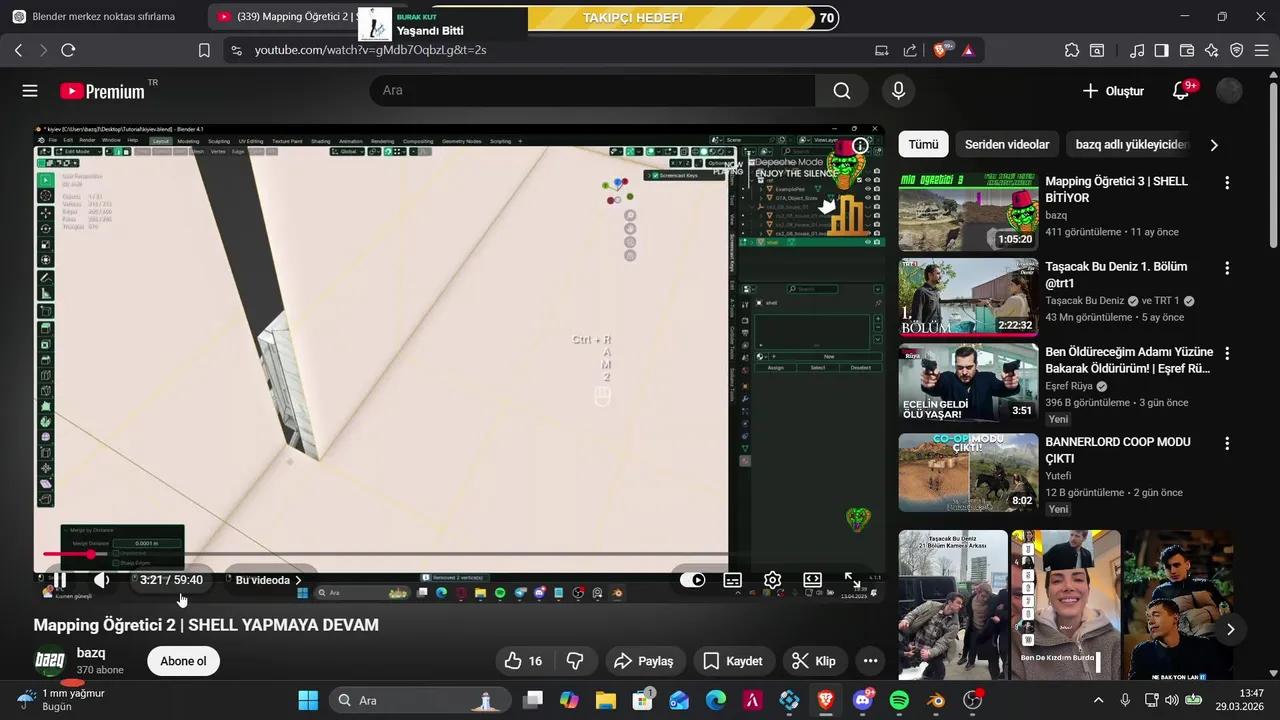The height and width of the screenshot is (720, 1280).
Task: Save the video with Kaydet
Action: (x=733, y=661)
